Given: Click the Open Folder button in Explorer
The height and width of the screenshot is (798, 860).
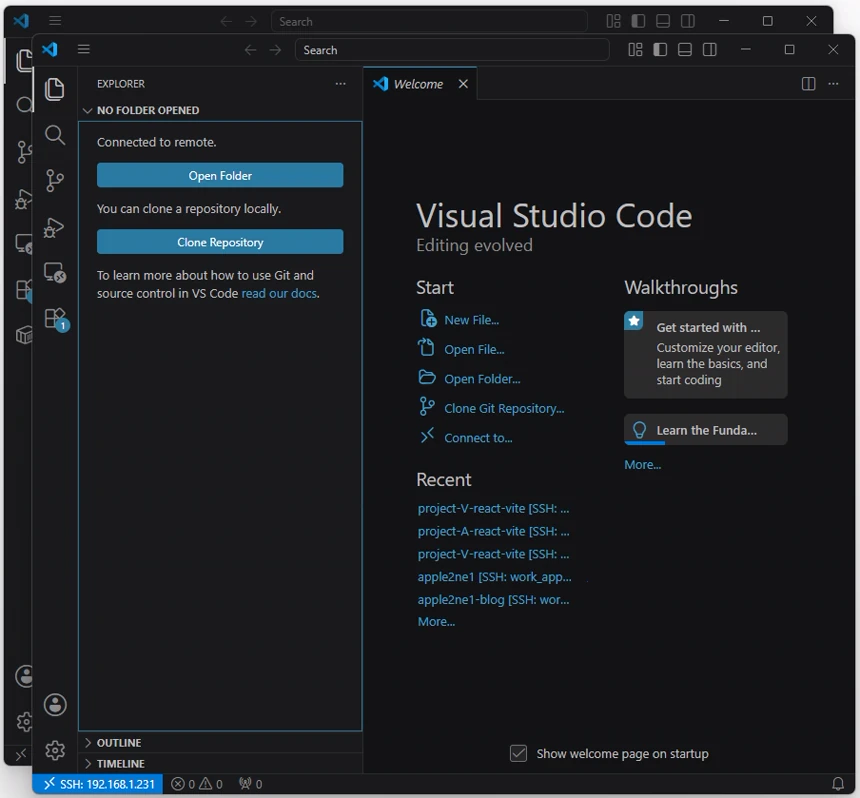Looking at the screenshot, I should (x=220, y=176).
